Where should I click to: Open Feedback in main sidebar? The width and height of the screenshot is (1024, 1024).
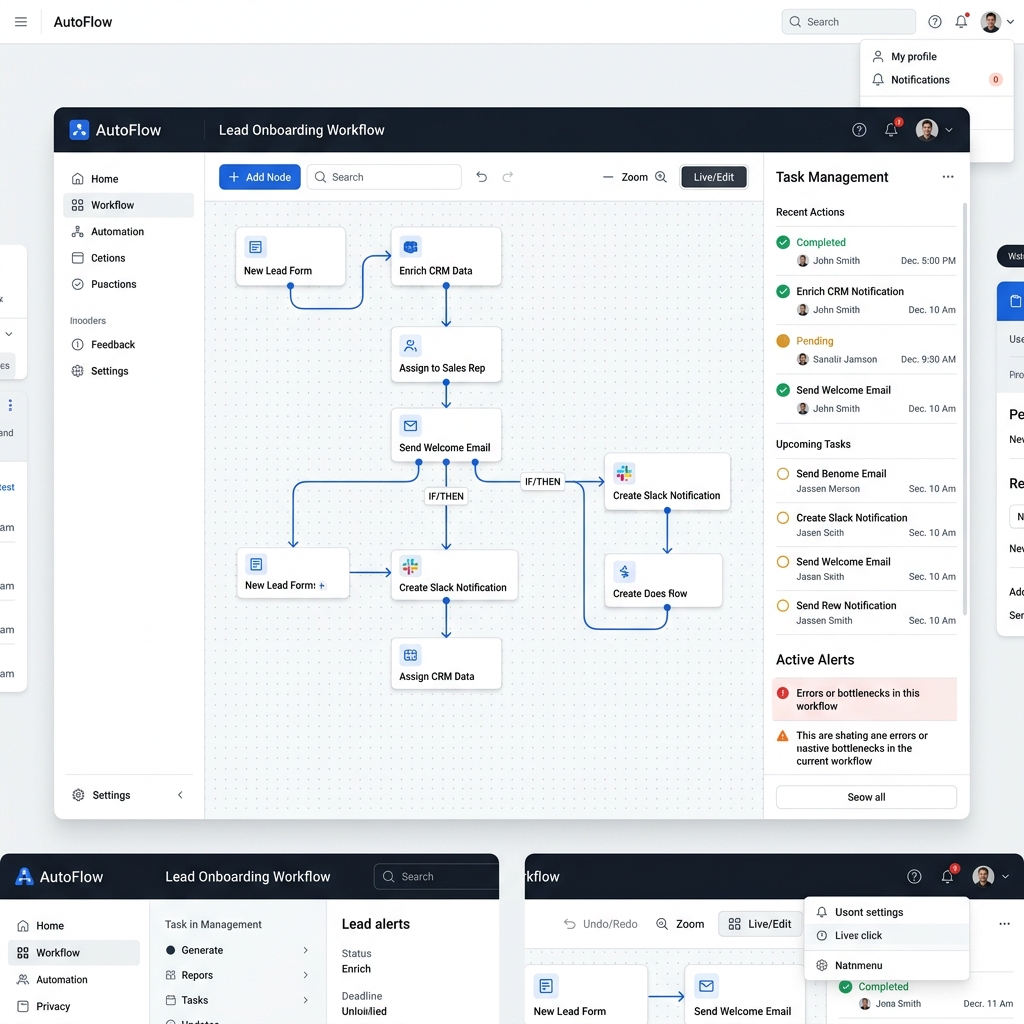coord(129,345)
